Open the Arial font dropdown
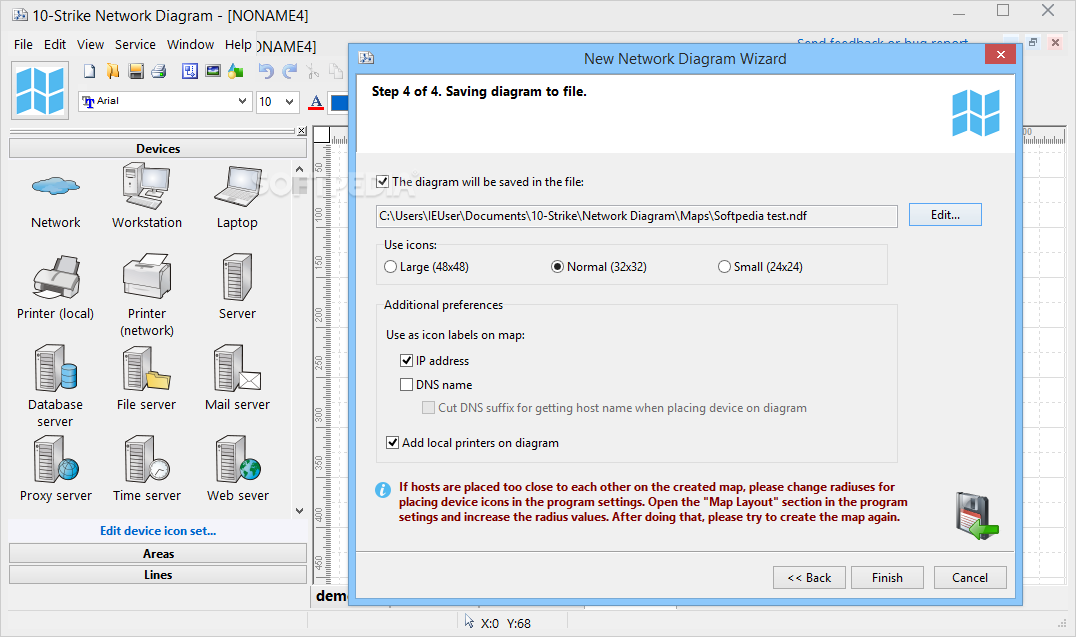This screenshot has width=1076, height=637. tap(242, 102)
